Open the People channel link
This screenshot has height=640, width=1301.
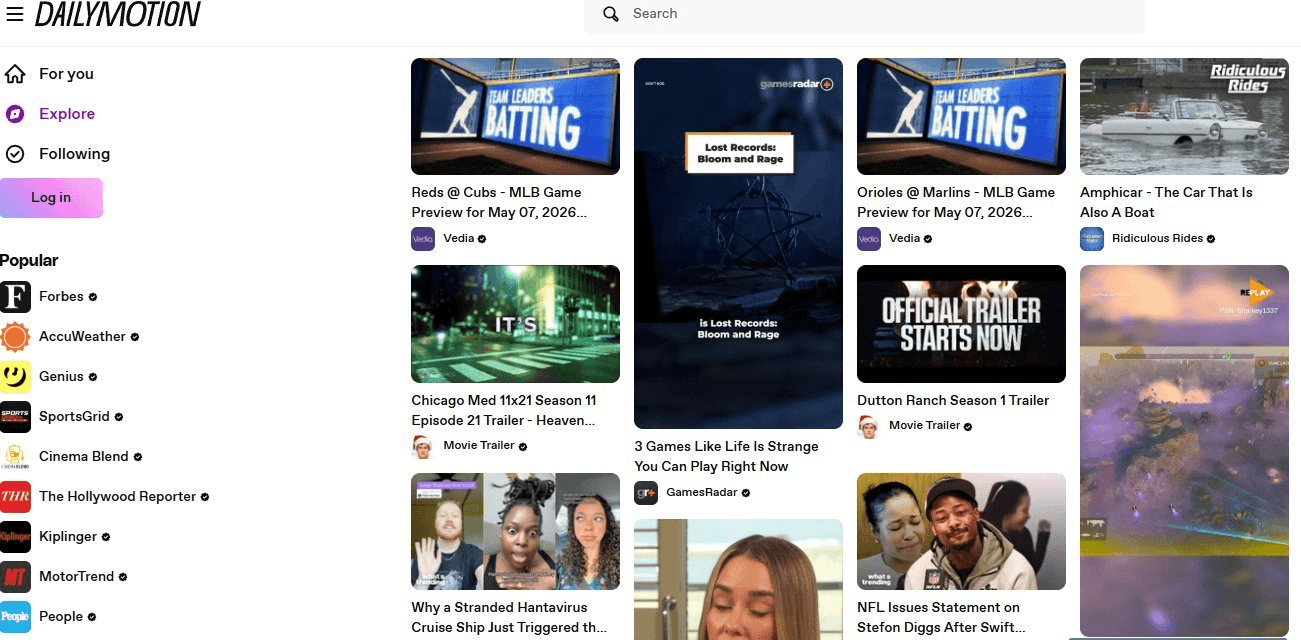61,617
